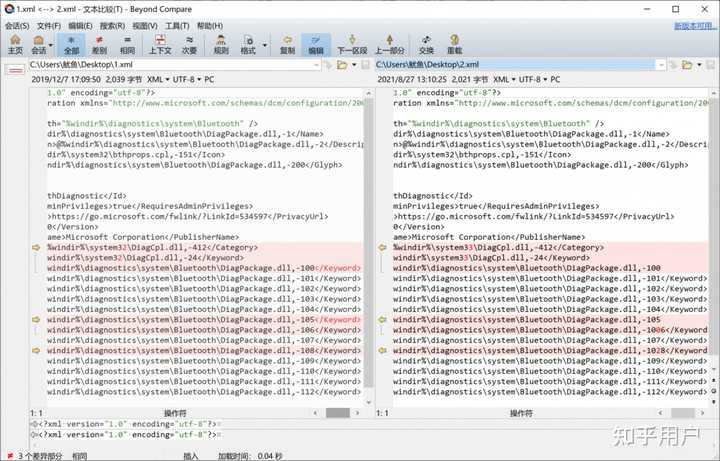
Task: Select right pane line ending -1006</Keyword
Action: [x=550, y=330]
